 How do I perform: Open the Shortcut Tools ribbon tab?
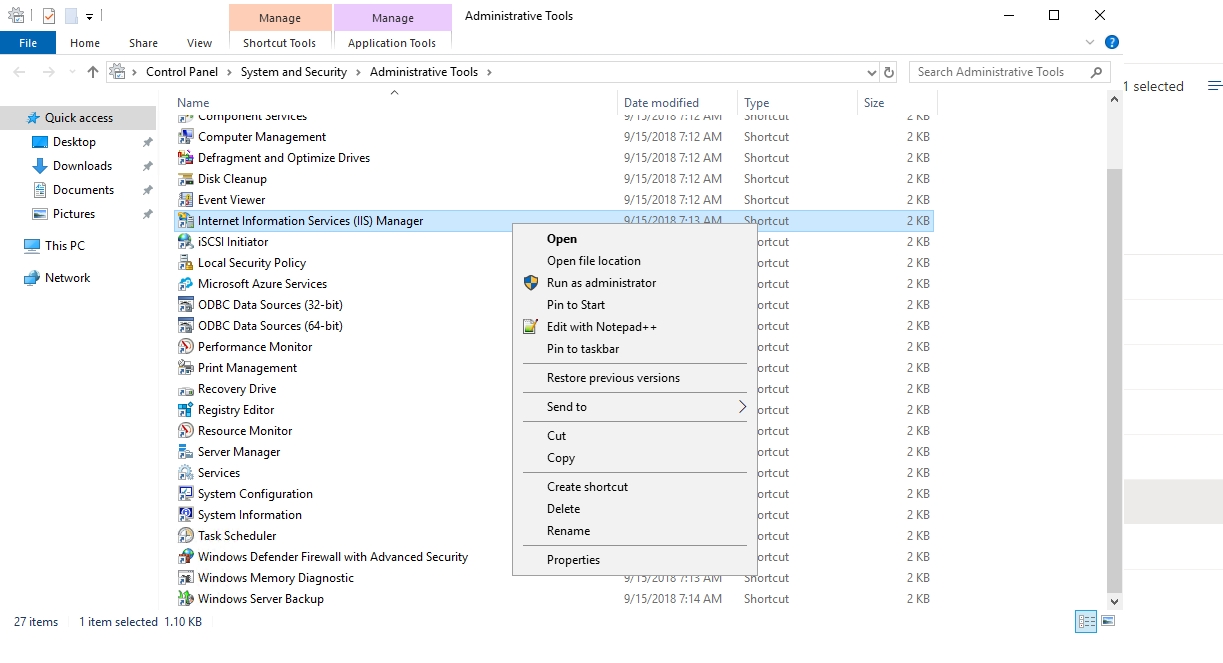279,43
